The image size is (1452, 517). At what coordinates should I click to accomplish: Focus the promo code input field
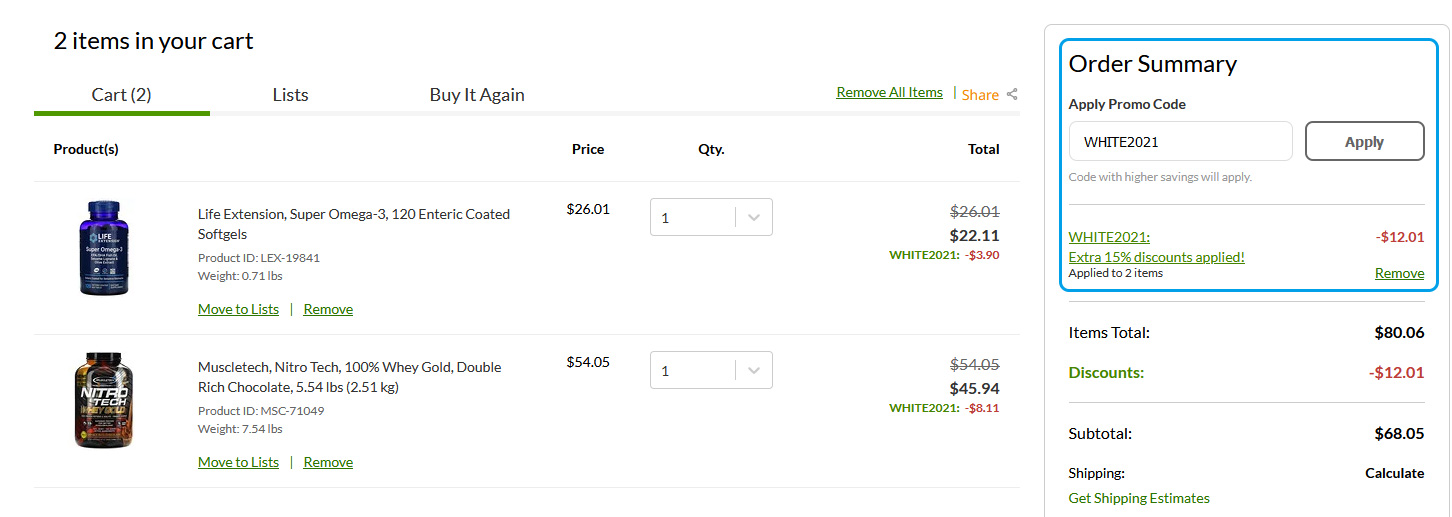click(x=1180, y=141)
